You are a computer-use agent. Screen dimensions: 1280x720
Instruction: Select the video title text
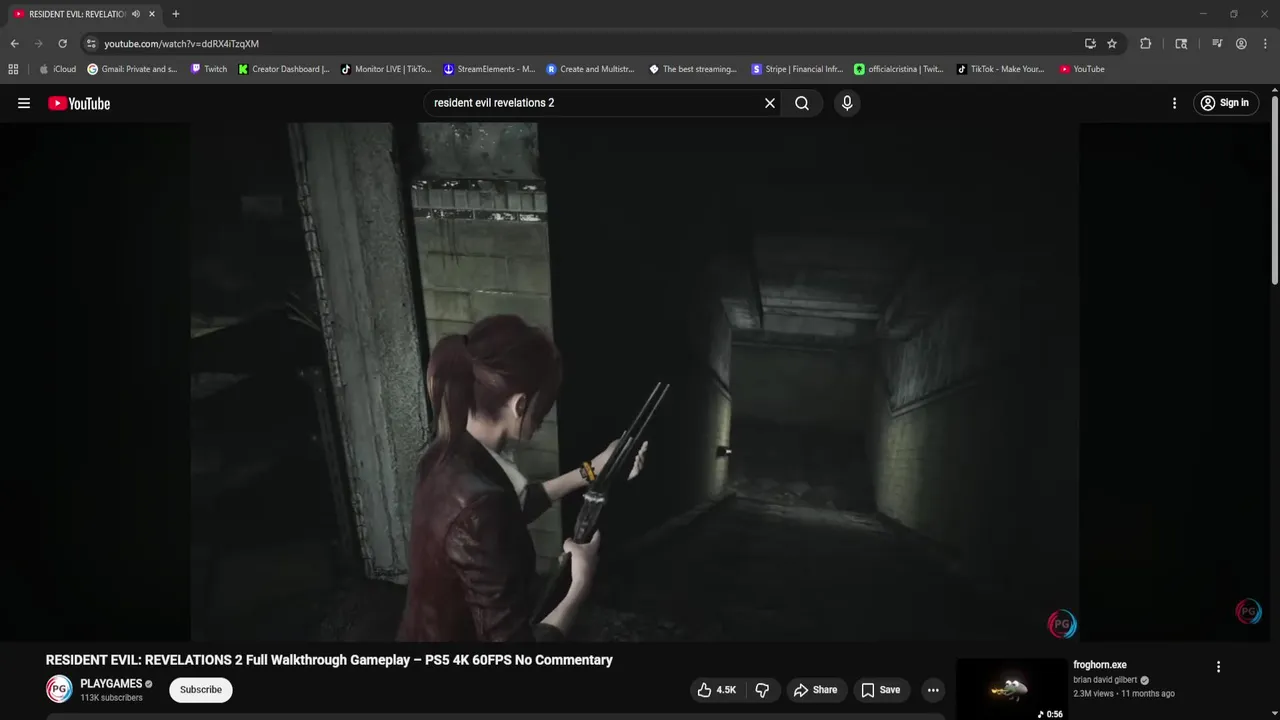coord(329,660)
